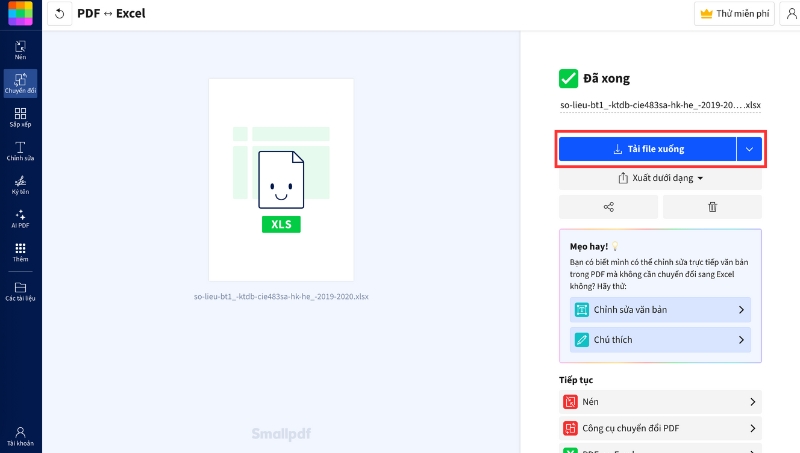Click chevron on Công cụ chuyển đổi PDF row
This screenshot has width=800, height=453.
point(753,428)
